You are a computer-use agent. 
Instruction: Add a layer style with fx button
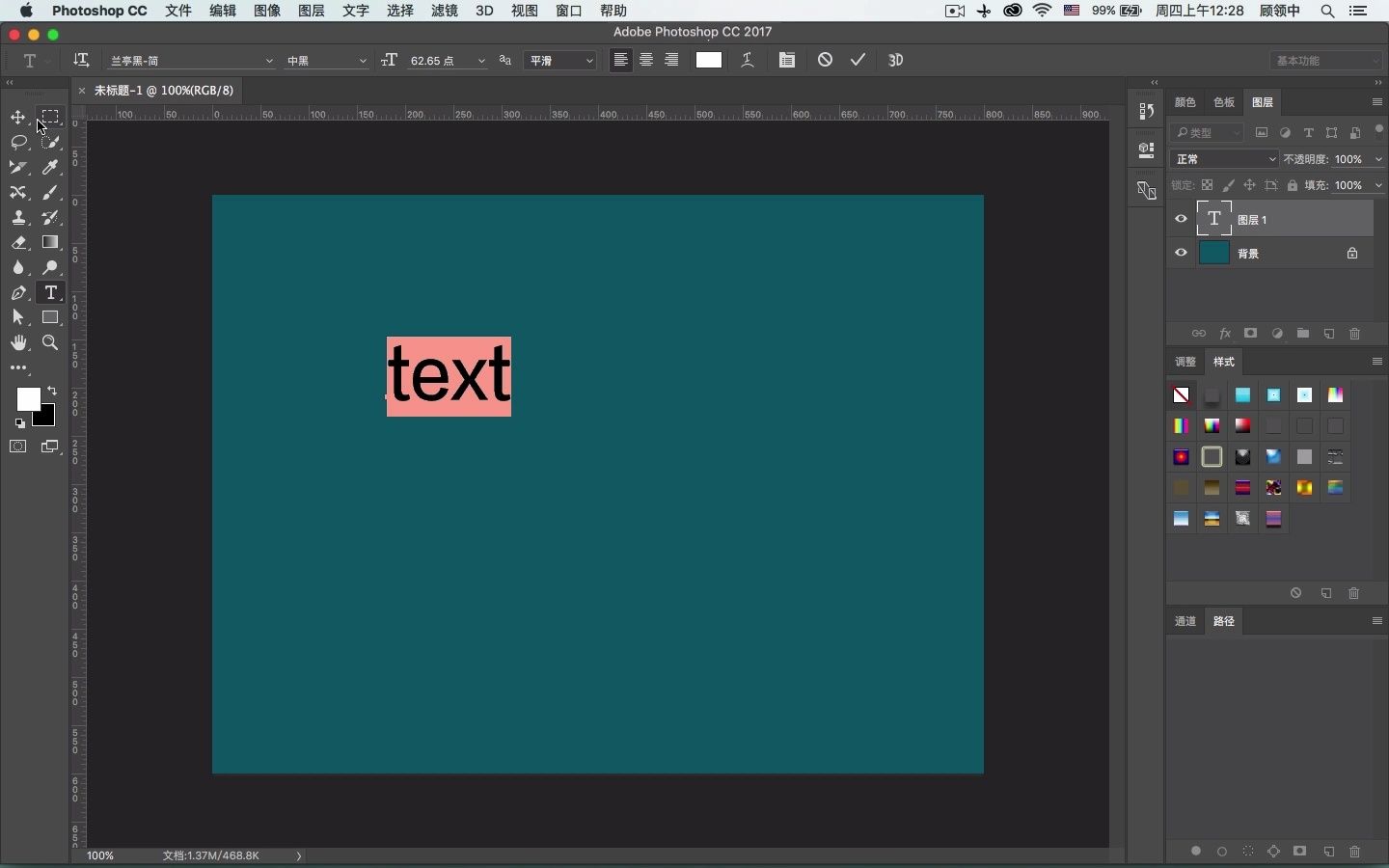1225,334
